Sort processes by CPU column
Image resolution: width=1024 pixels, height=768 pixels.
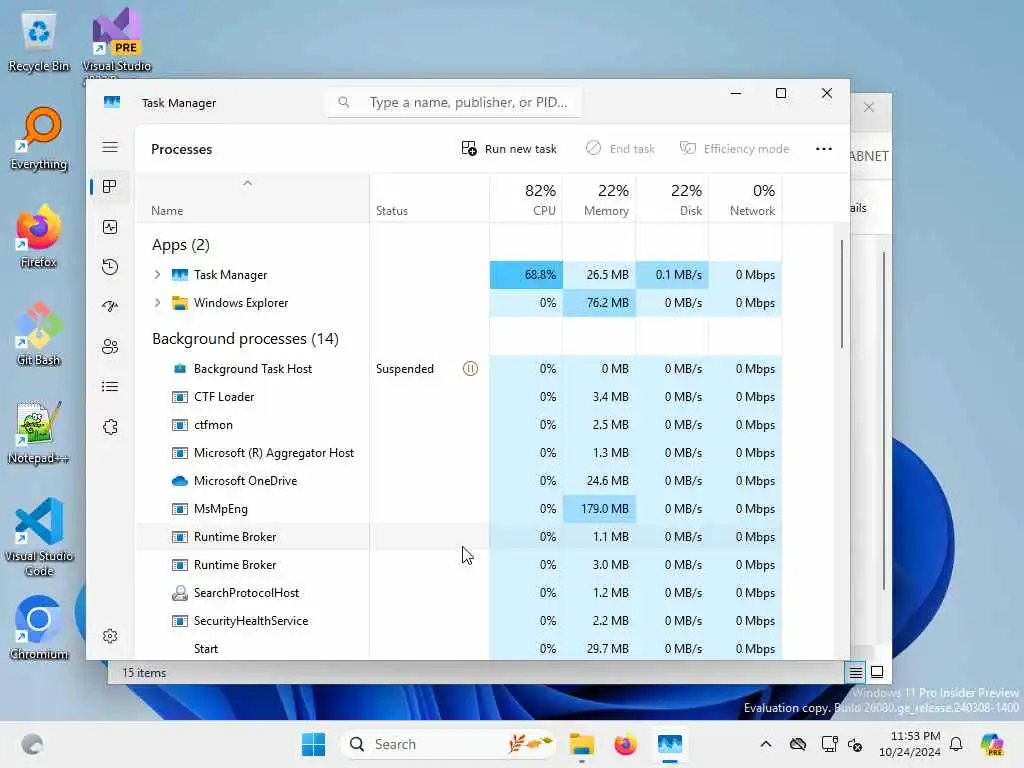(526, 199)
